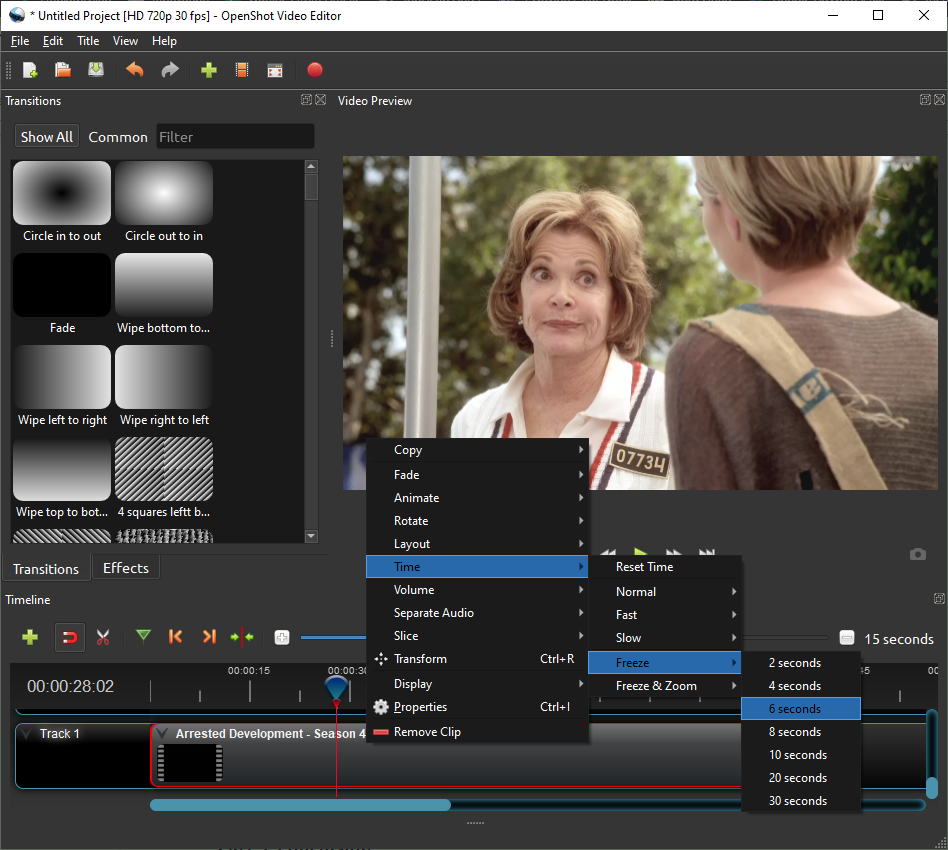948x850 pixels.
Task: Open the Help menu
Action: coord(164,41)
